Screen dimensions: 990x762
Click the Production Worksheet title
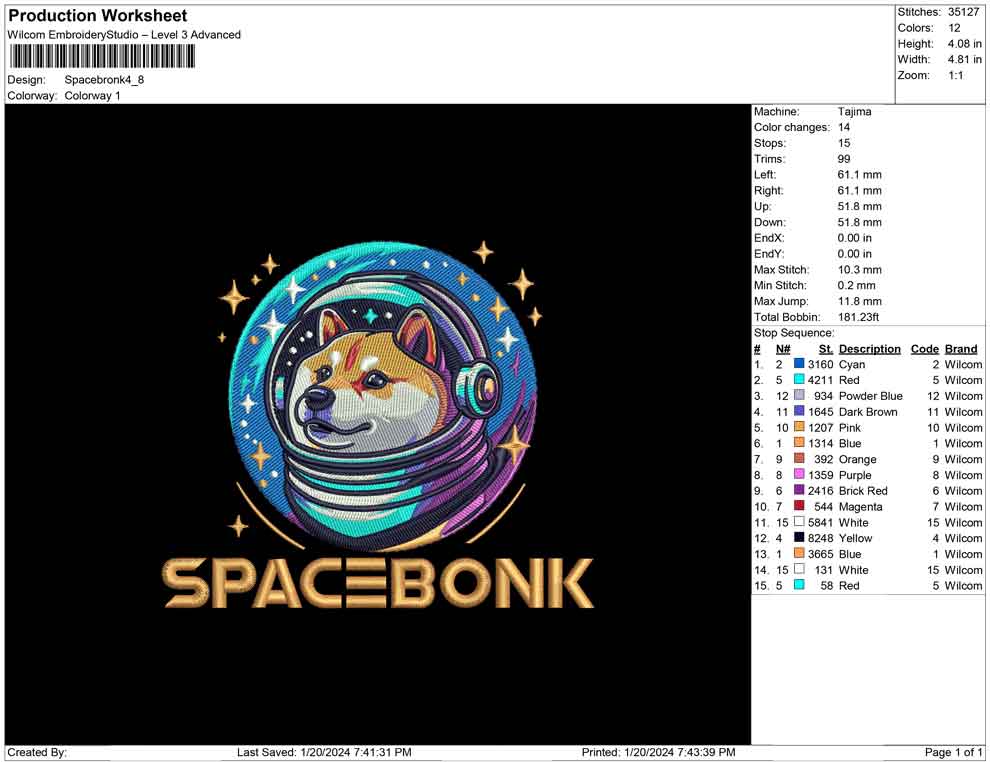(97, 16)
